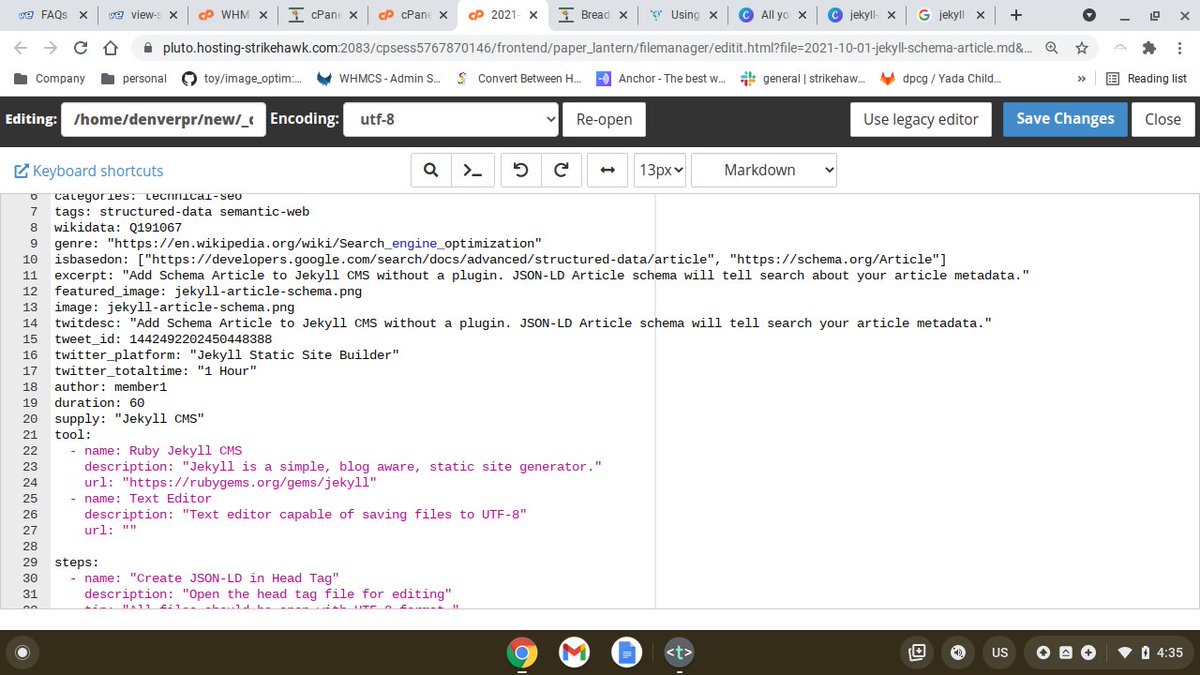Click the wikidata: Q191067 line in editor
Screen dimensions: 1200x675
click(118, 227)
